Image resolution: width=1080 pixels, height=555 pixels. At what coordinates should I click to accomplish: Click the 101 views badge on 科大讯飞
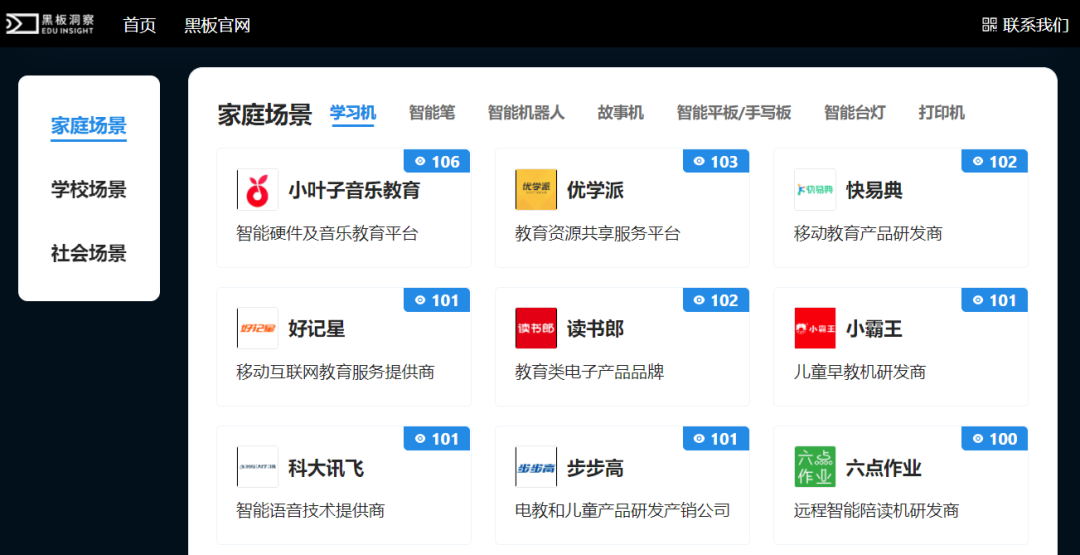437,439
